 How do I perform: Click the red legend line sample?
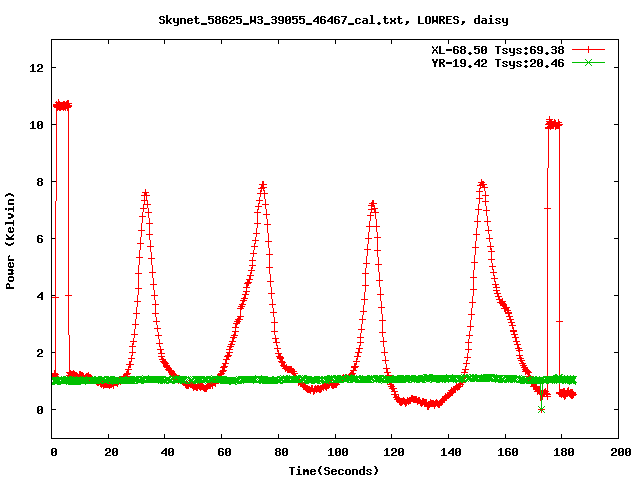tap(588, 50)
